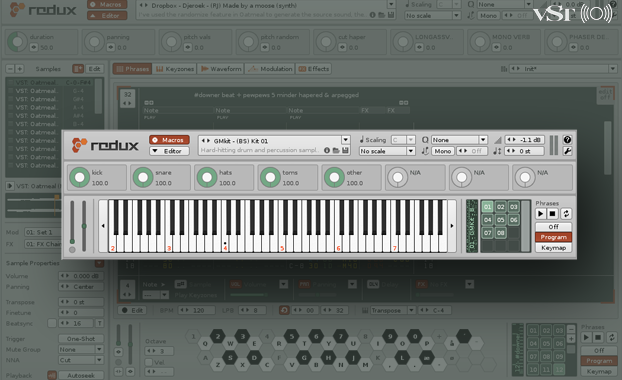The image size is (622, 380).
Task: Toggle the Vel checkbox in background window
Action: 149,362
